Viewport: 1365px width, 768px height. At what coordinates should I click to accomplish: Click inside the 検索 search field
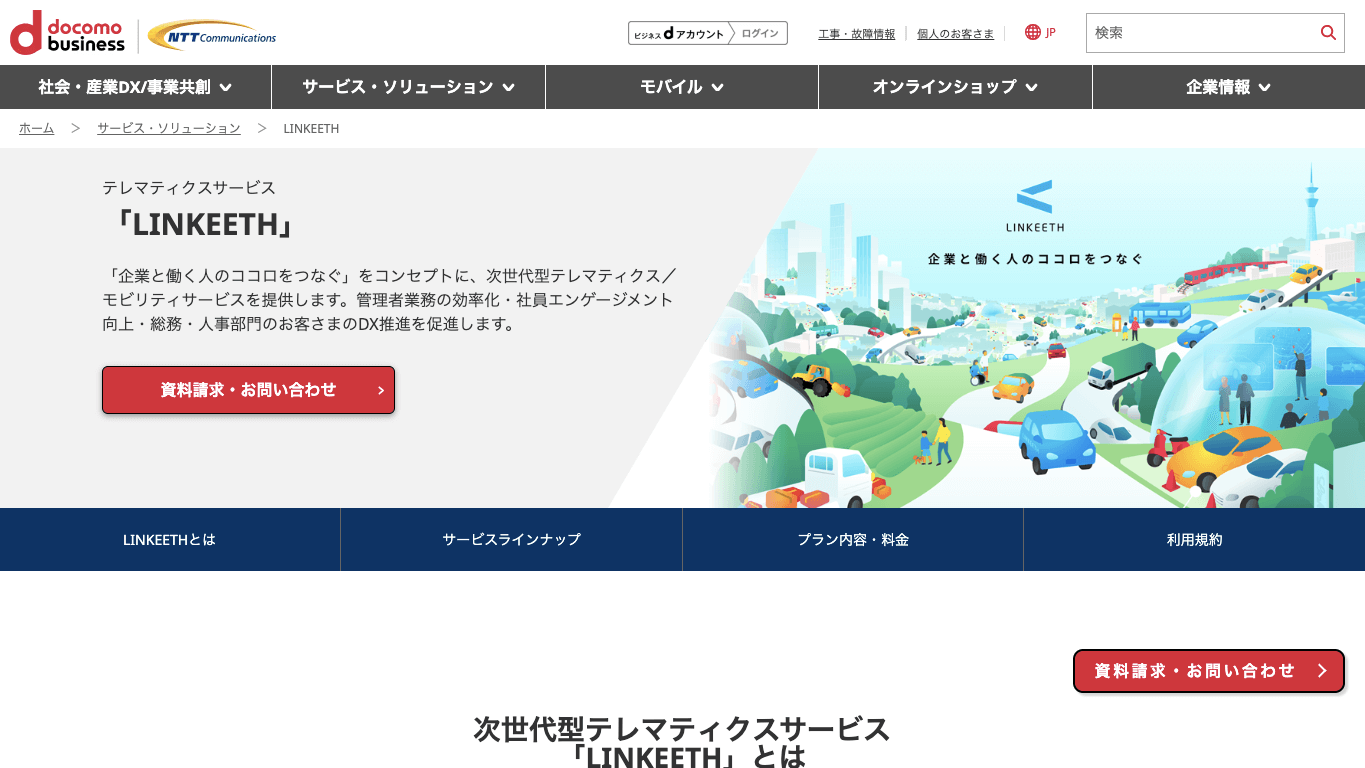(1200, 33)
